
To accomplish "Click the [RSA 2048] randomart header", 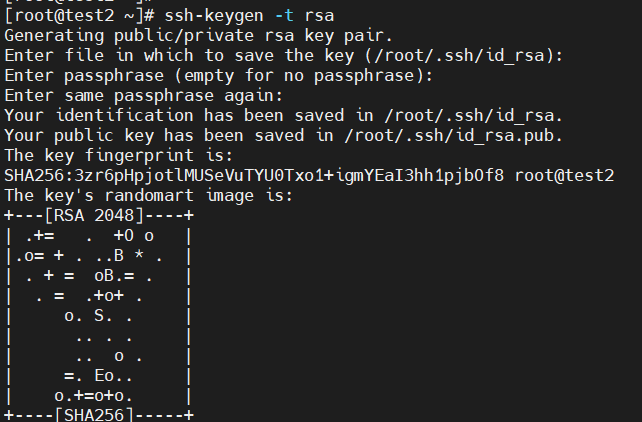I will [99, 216].
